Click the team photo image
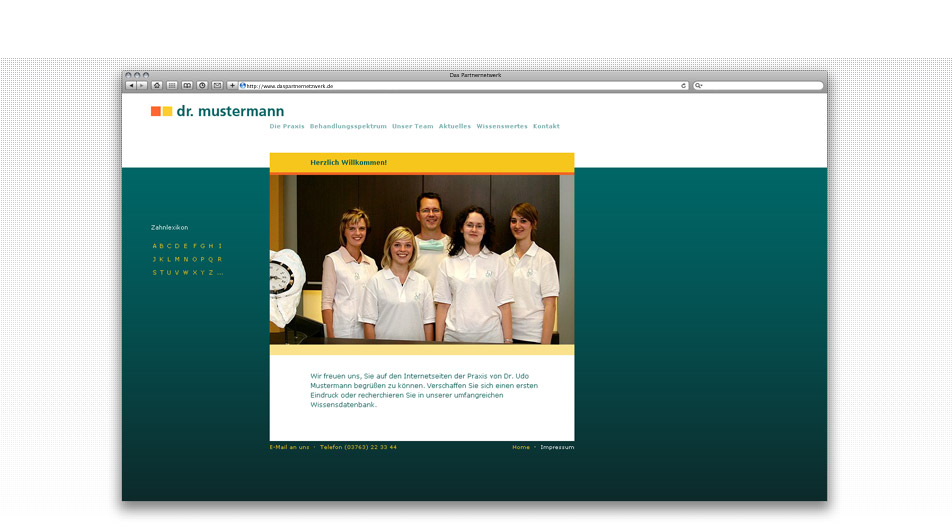This screenshot has width=952, height=530. coord(421,260)
